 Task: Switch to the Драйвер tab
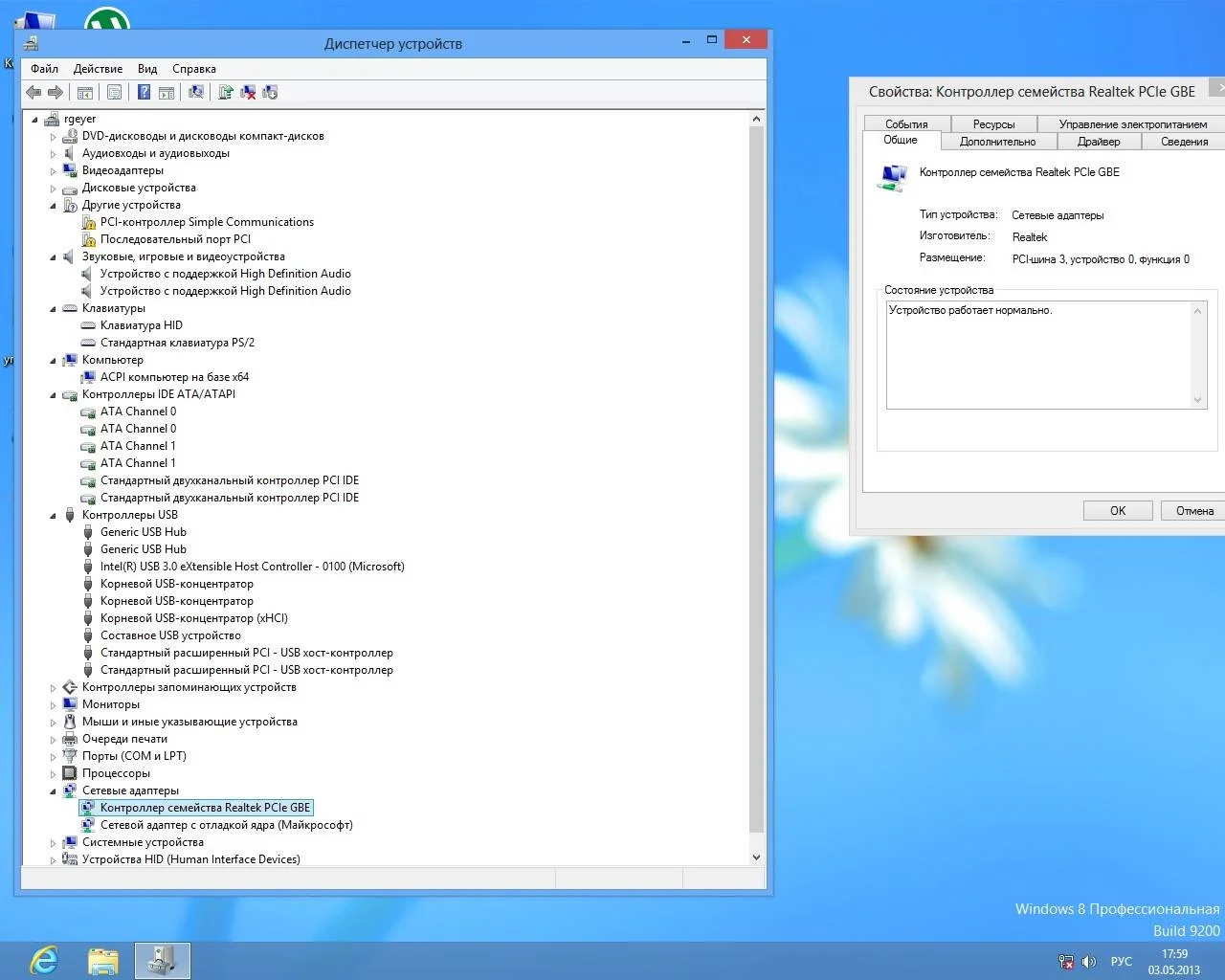(x=1098, y=142)
